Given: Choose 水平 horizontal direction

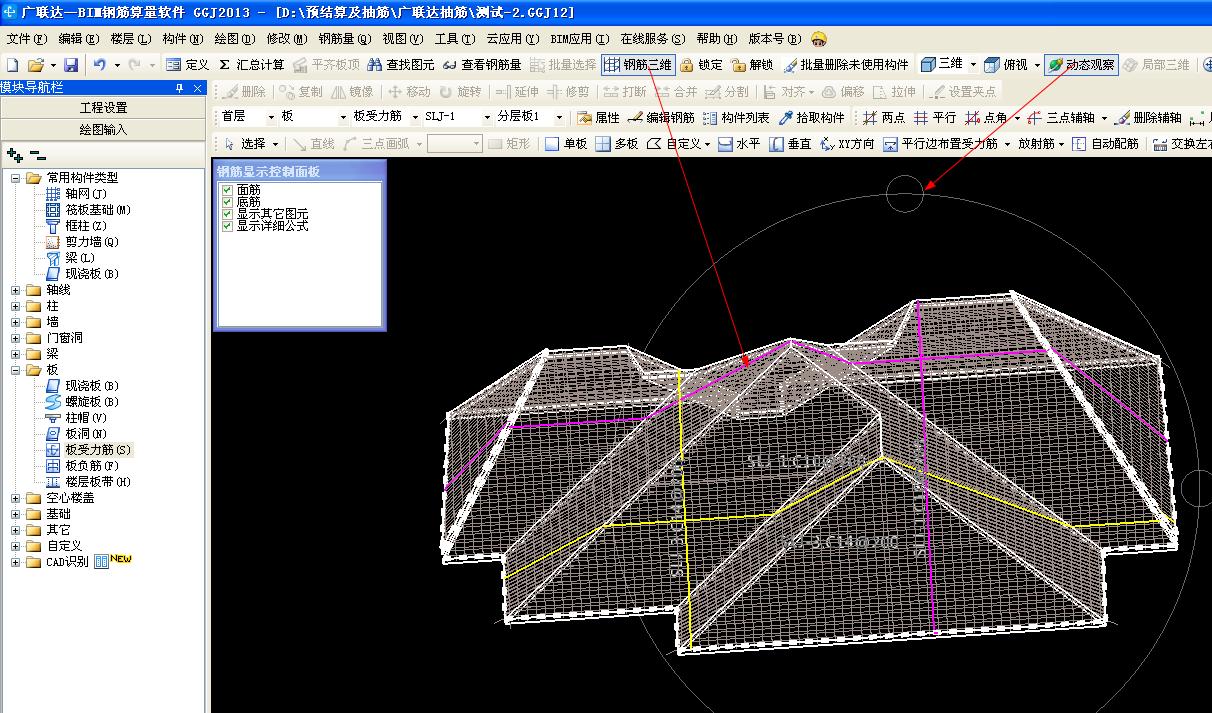Looking at the screenshot, I should [x=739, y=144].
